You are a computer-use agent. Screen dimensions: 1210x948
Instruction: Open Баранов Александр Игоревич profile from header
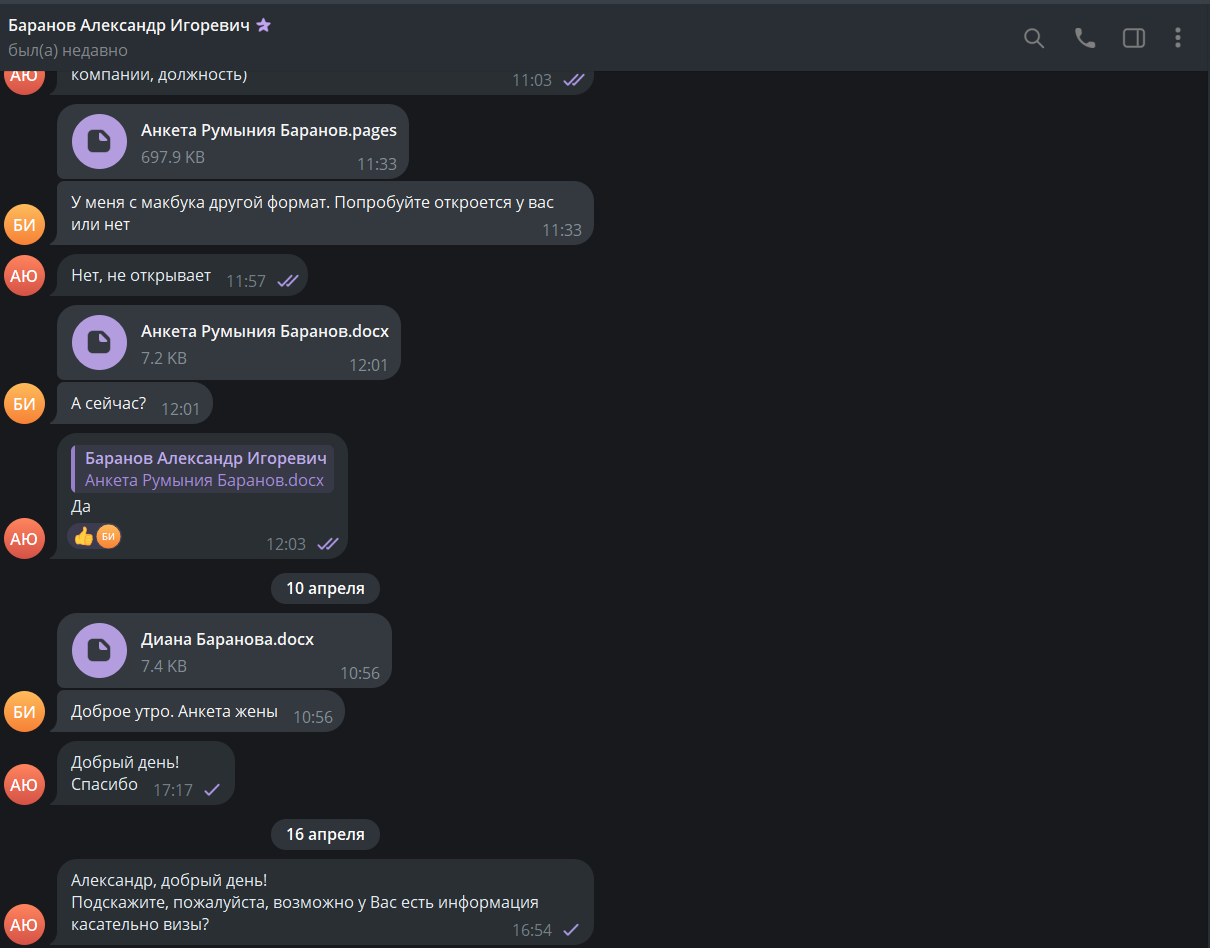[129, 26]
